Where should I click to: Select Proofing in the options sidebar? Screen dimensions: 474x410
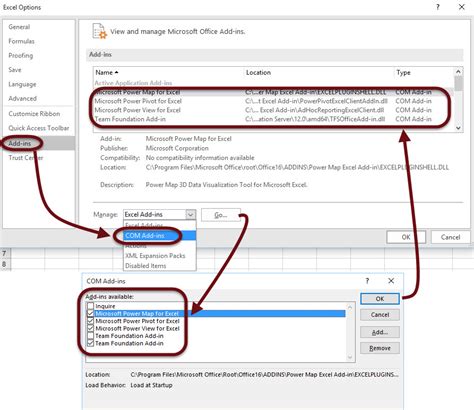21,56
